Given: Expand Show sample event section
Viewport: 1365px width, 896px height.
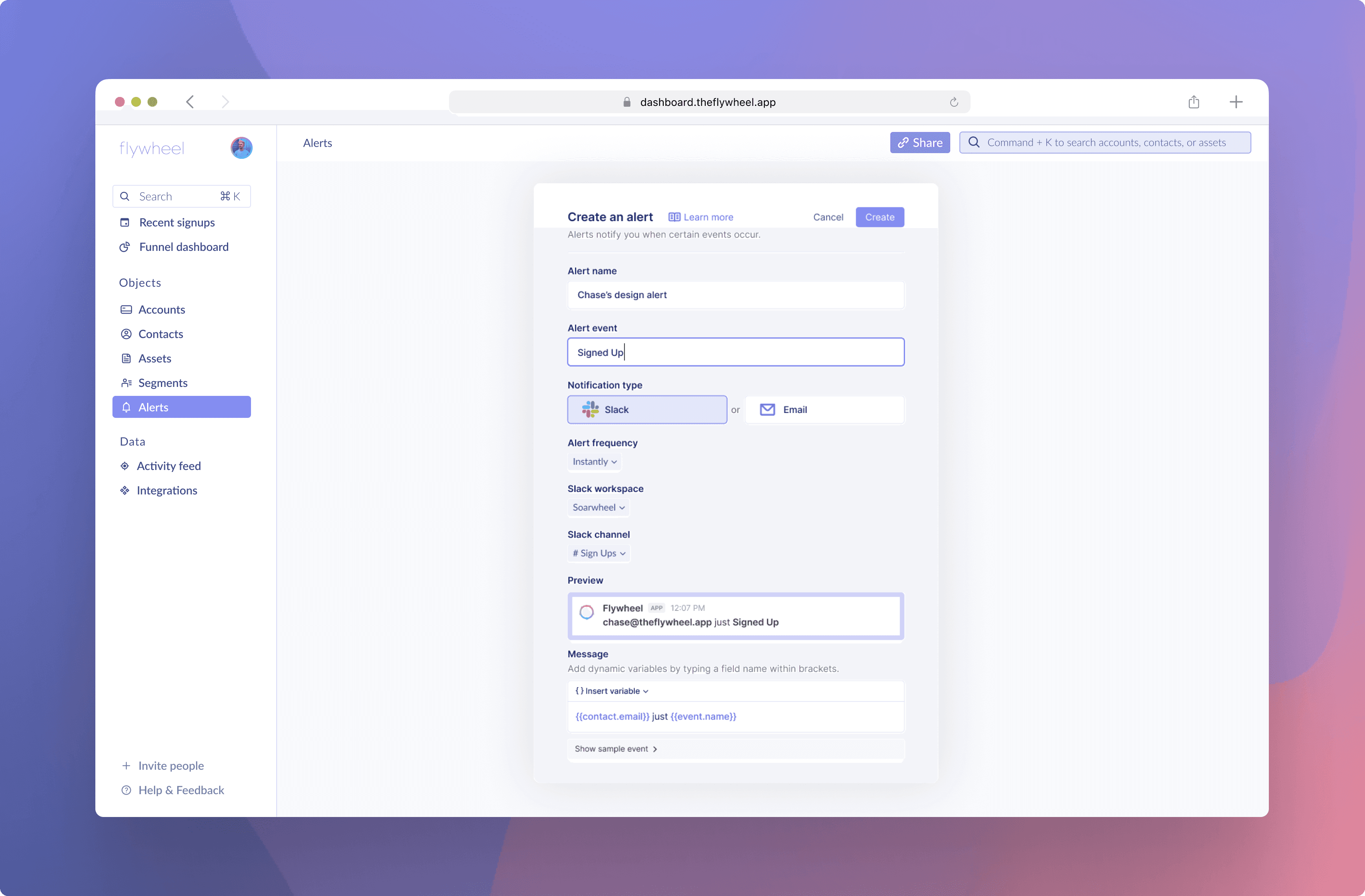Looking at the screenshot, I should (x=615, y=749).
